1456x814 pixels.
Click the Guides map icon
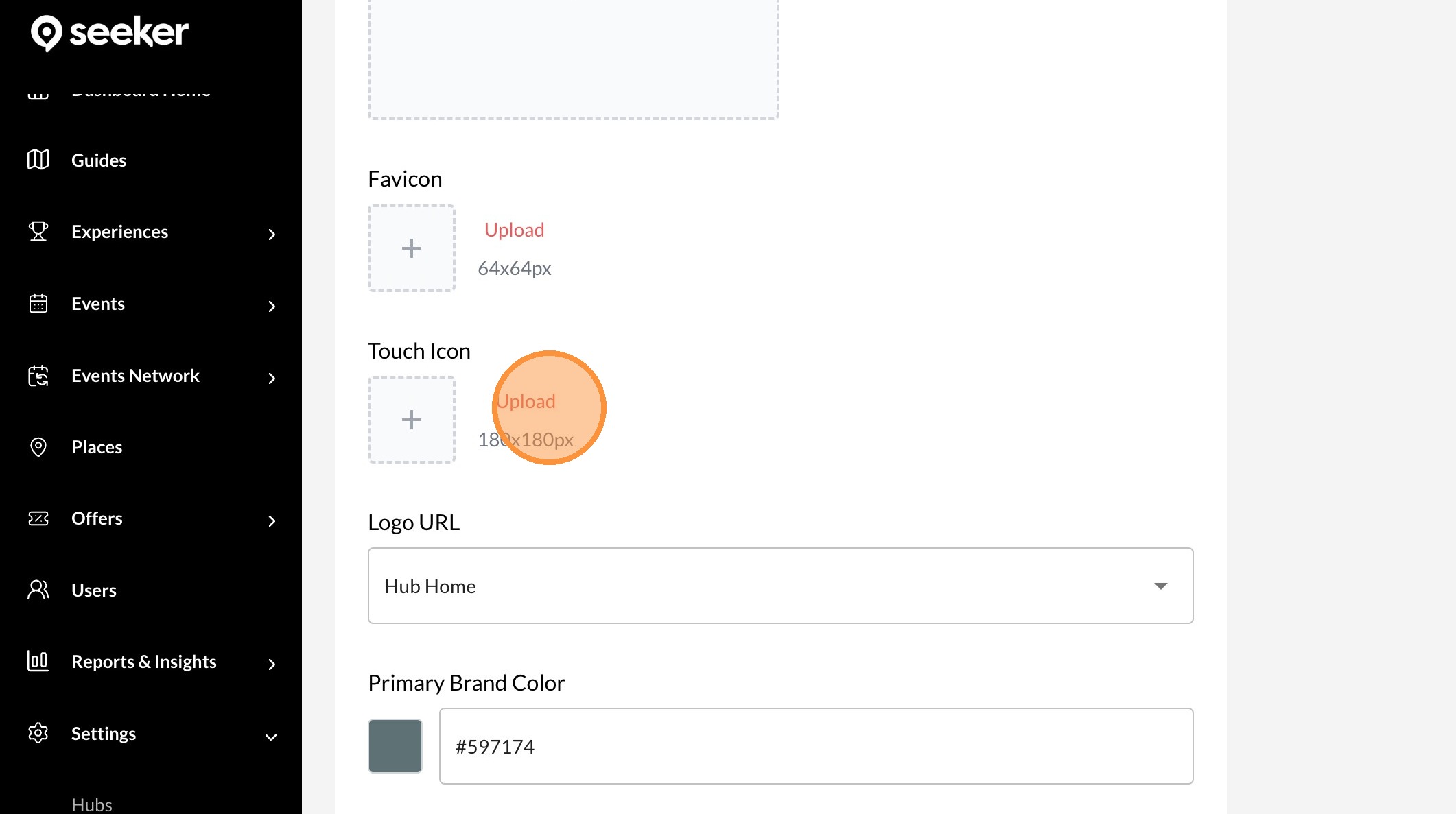click(x=38, y=160)
